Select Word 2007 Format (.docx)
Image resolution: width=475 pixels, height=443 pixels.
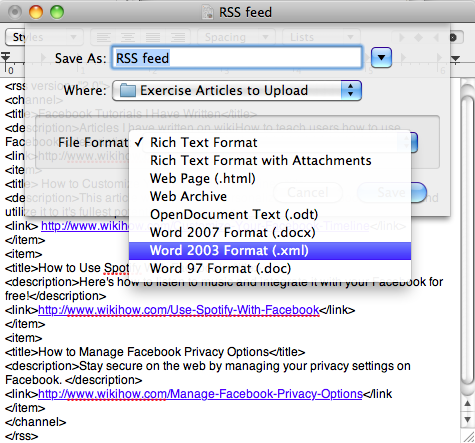270,233
